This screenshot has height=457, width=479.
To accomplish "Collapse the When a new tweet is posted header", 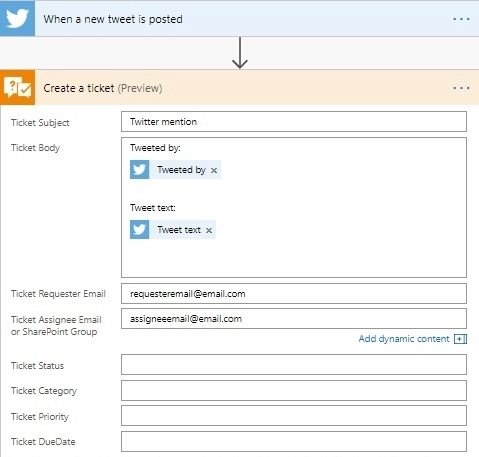I will [239, 18].
